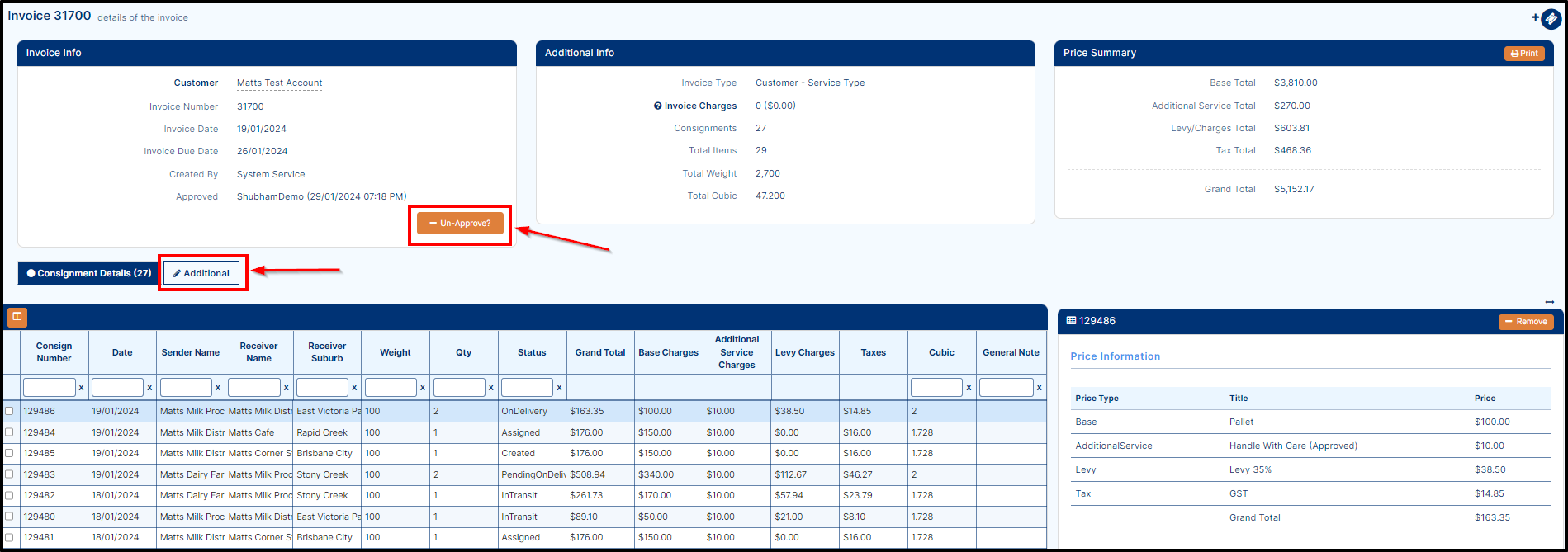Click the Receiver Suburb filter input field
This screenshot has height=552, width=1568.
click(322, 388)
